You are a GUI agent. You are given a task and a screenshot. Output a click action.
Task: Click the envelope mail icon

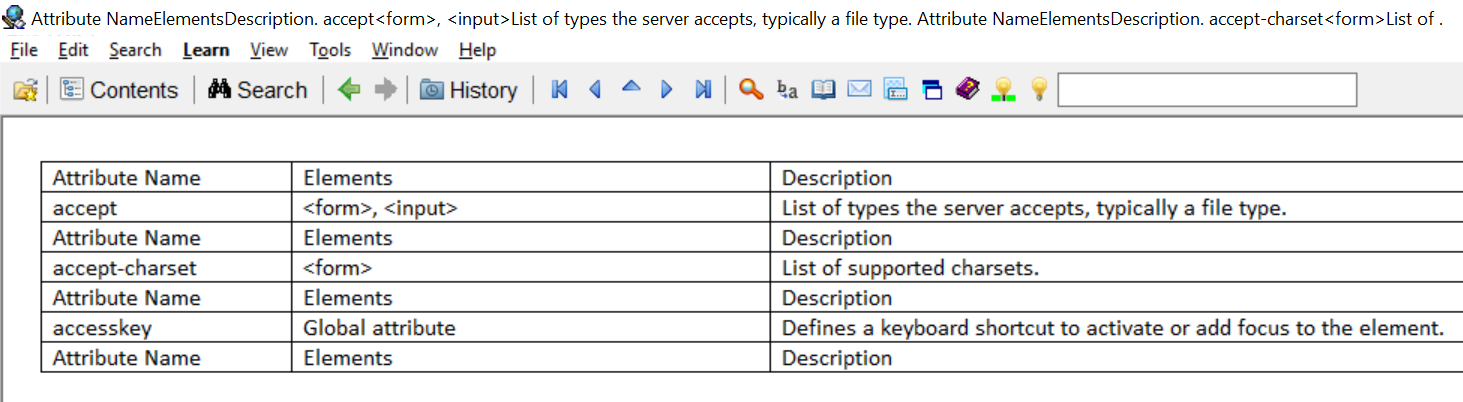pos(859,90)
